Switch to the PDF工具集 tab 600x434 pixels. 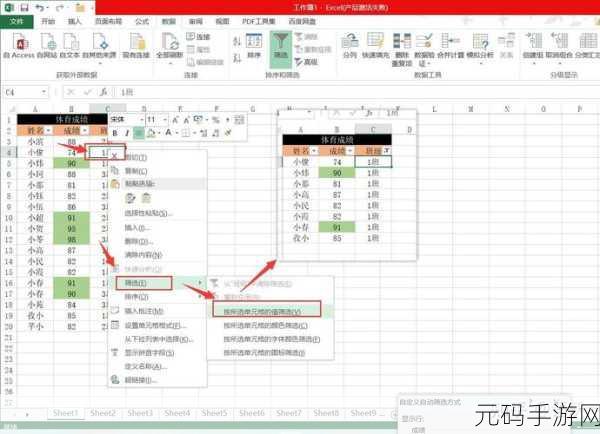259,21
